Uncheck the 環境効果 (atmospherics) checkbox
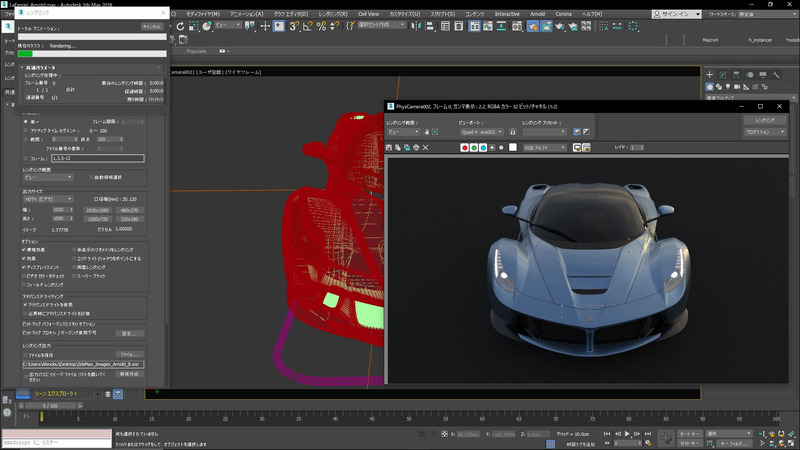Image resolution: width=800 pixels, height=450 pixels. pos(24,249)
